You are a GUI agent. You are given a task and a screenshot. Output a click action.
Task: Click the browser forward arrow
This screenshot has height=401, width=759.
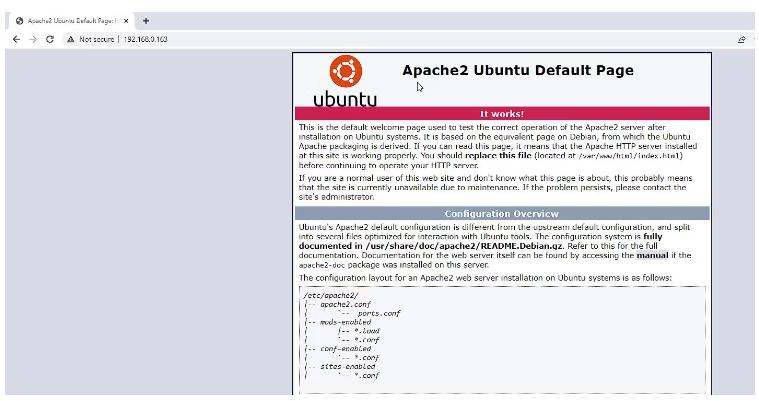33,39
